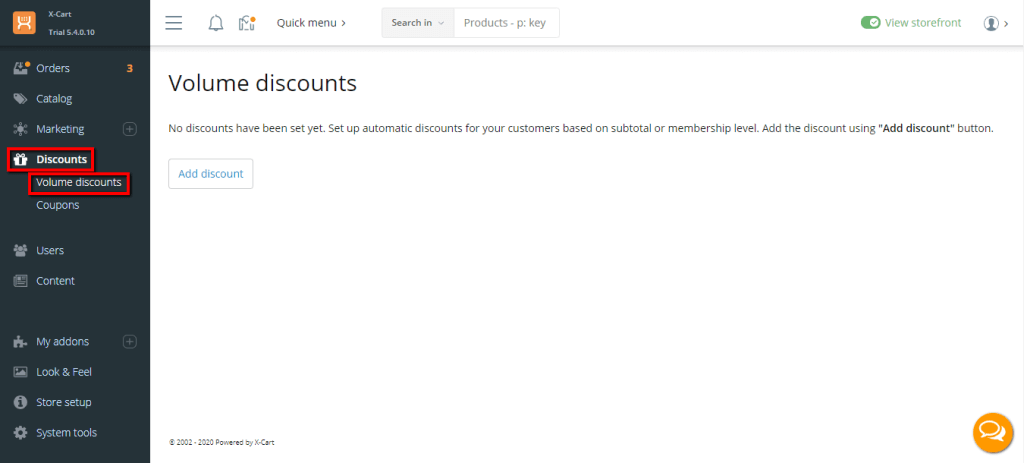Click the Volume discounts page heading
1024x463 pixels.
263,84
